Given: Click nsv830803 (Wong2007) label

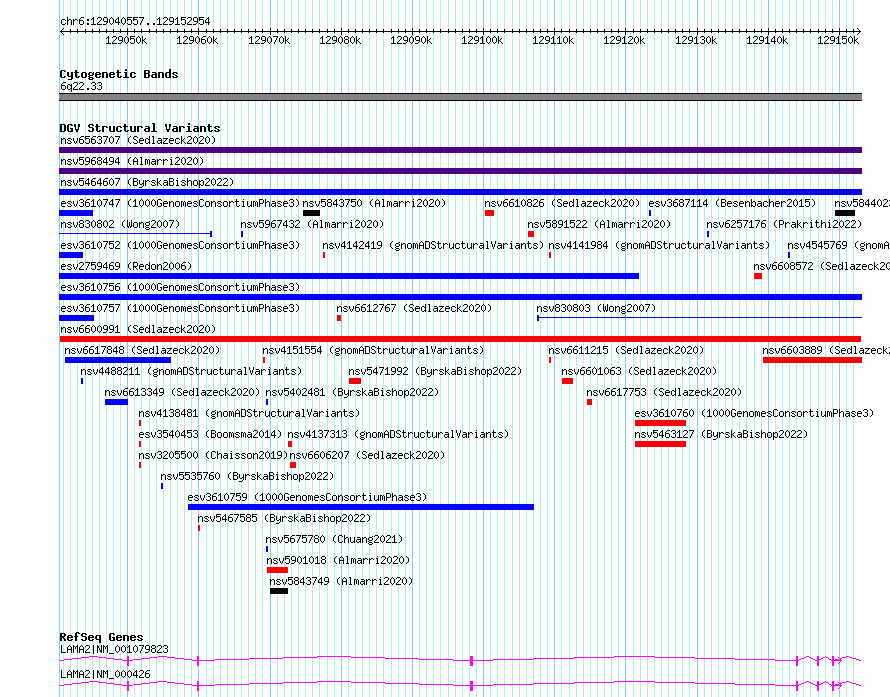Looking at the screenshot, I should pos(596,308).
